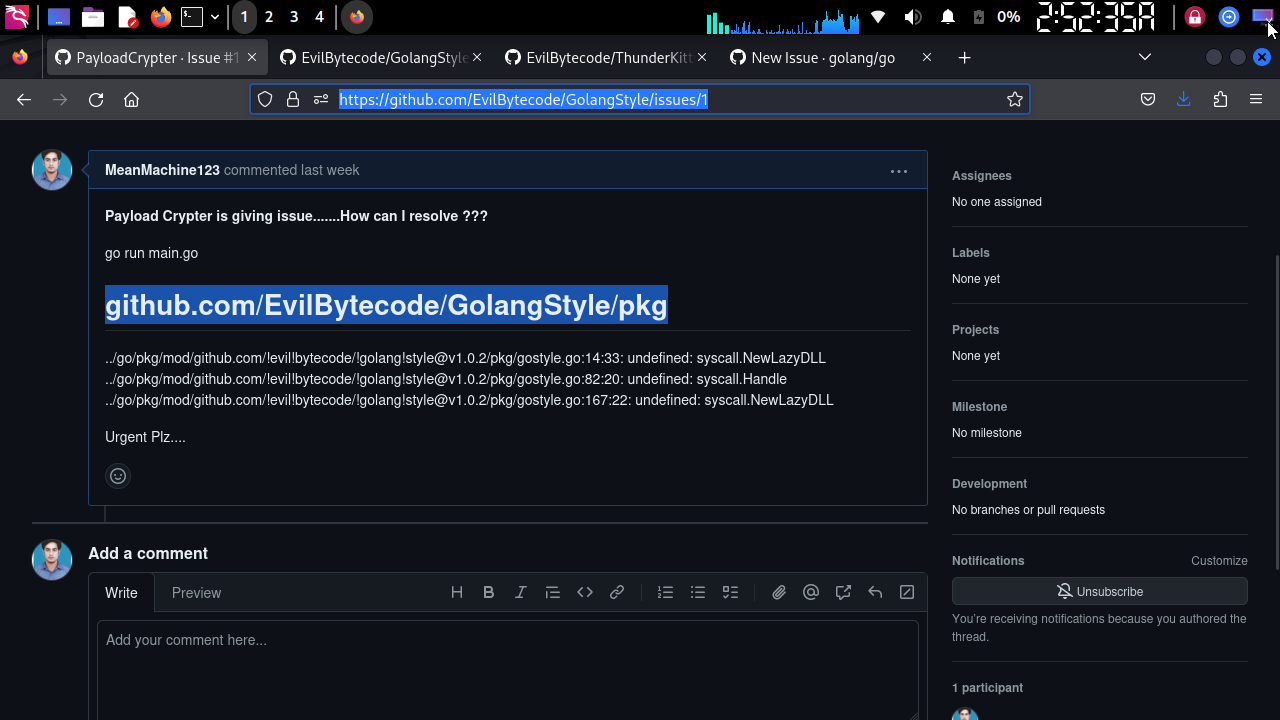Open the Projects sidebar section
This screenshot has height=720, width=1280.
click(x=976, y=330)
